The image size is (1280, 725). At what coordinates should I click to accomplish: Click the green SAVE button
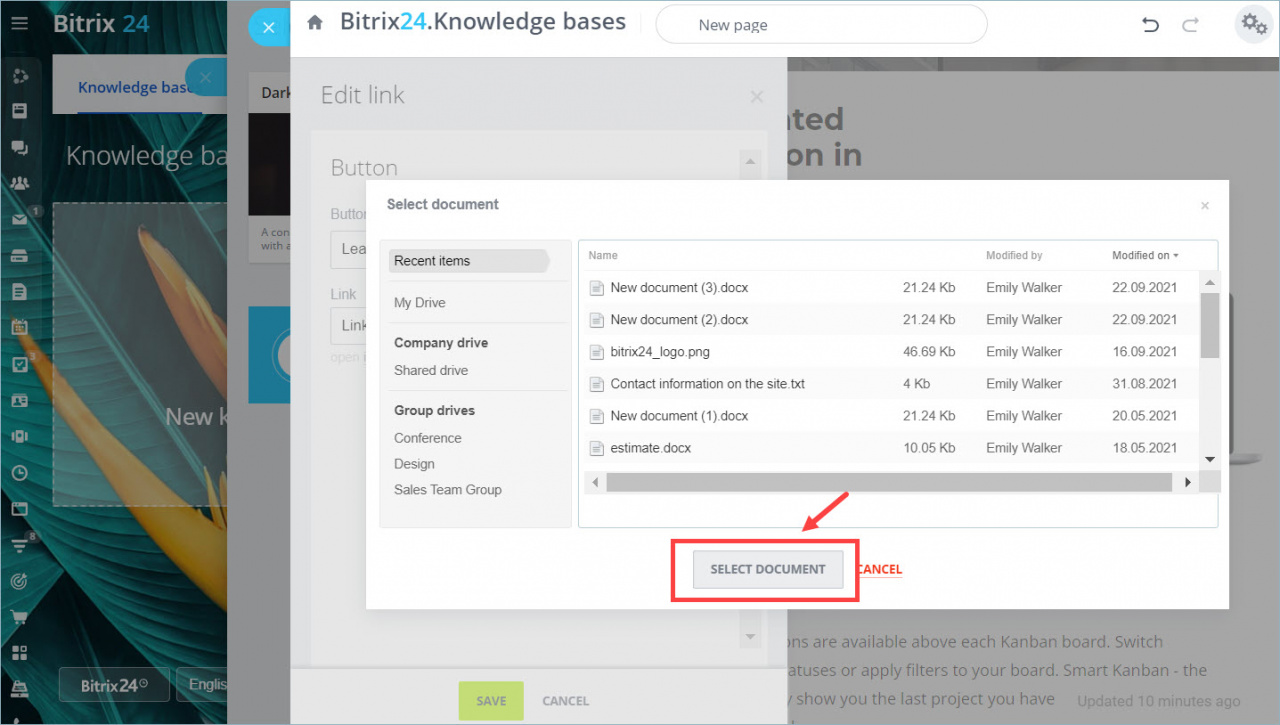pos(491,701)
